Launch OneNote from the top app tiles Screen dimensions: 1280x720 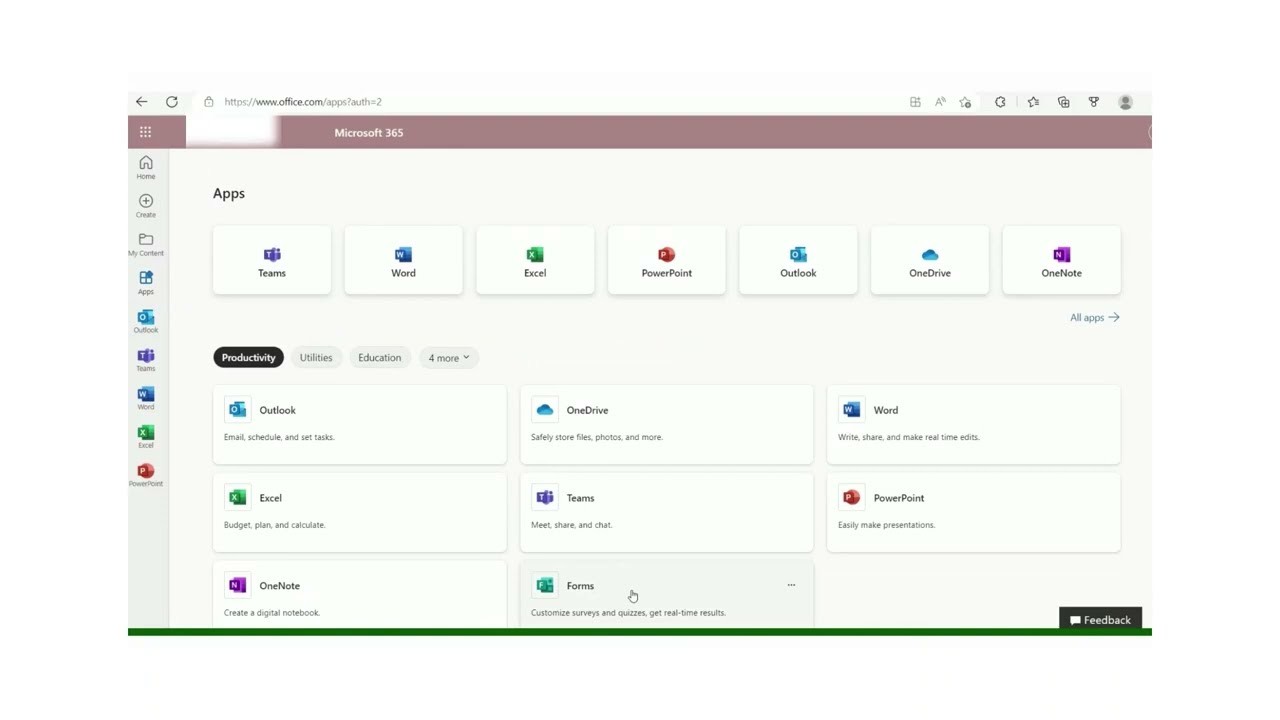pos(1061,261)
